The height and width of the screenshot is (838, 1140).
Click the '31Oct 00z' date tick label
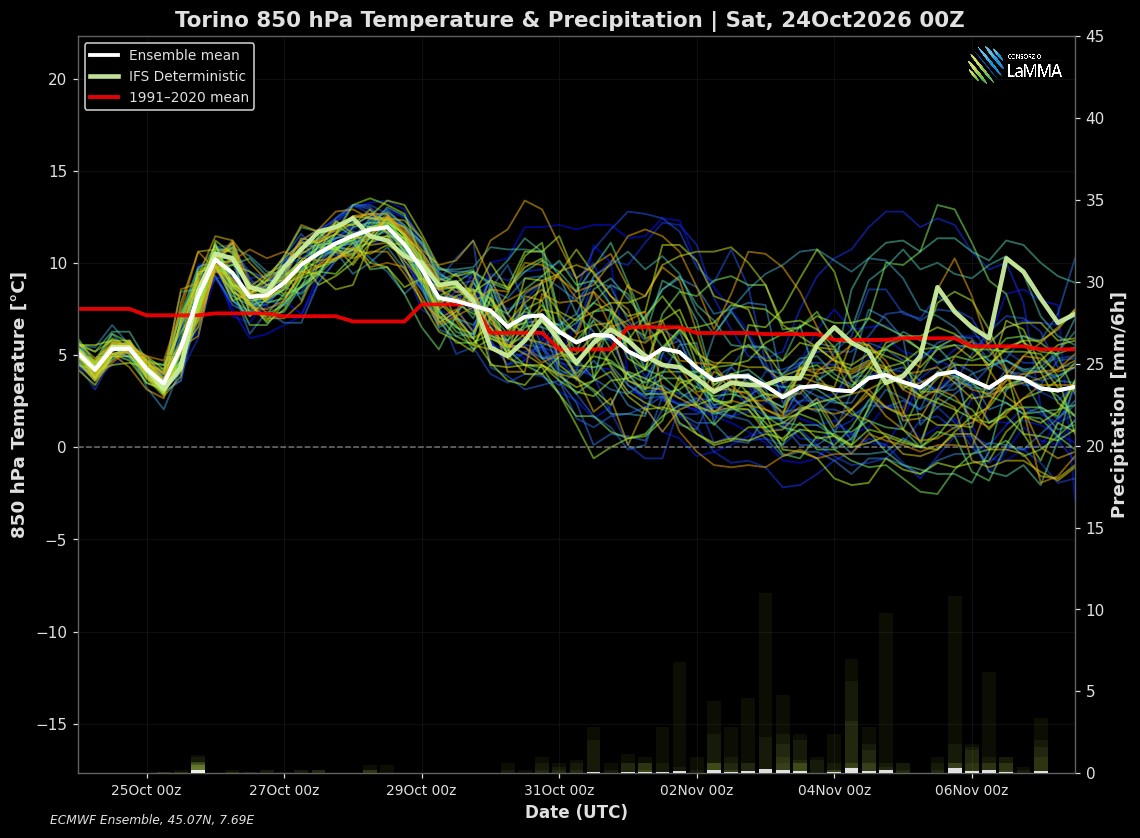click(x=559, y=790)
